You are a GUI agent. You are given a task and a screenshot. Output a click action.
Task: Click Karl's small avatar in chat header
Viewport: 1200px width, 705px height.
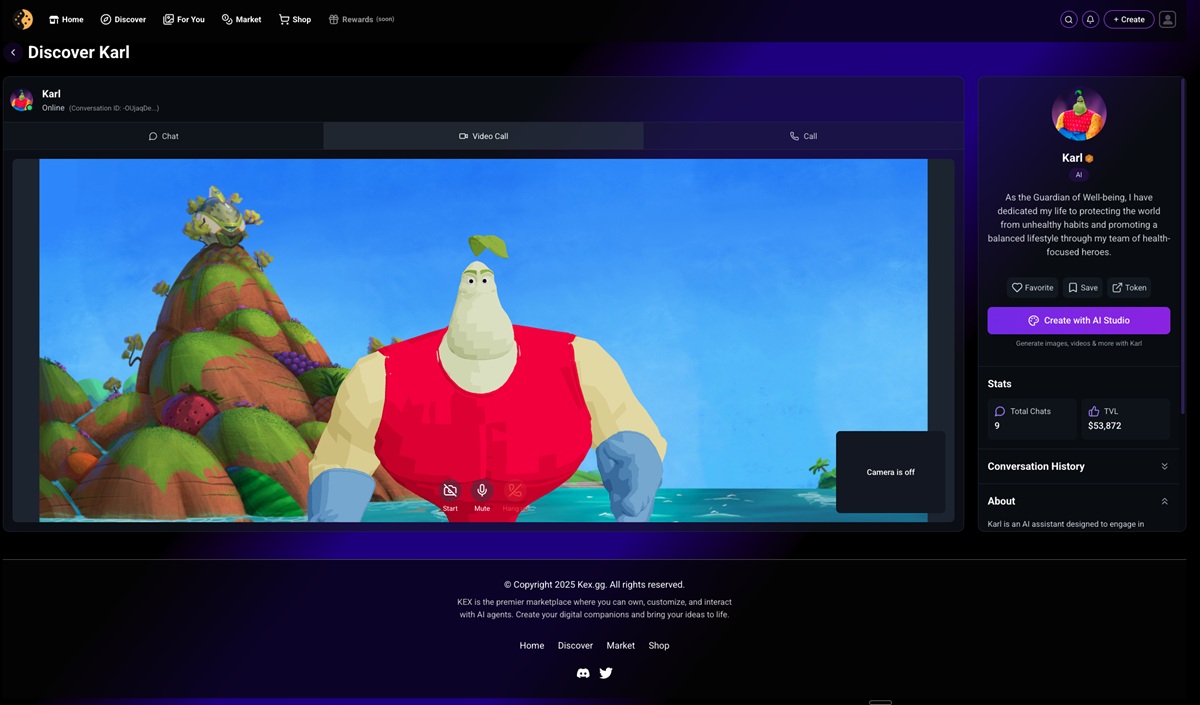[21, 100]
